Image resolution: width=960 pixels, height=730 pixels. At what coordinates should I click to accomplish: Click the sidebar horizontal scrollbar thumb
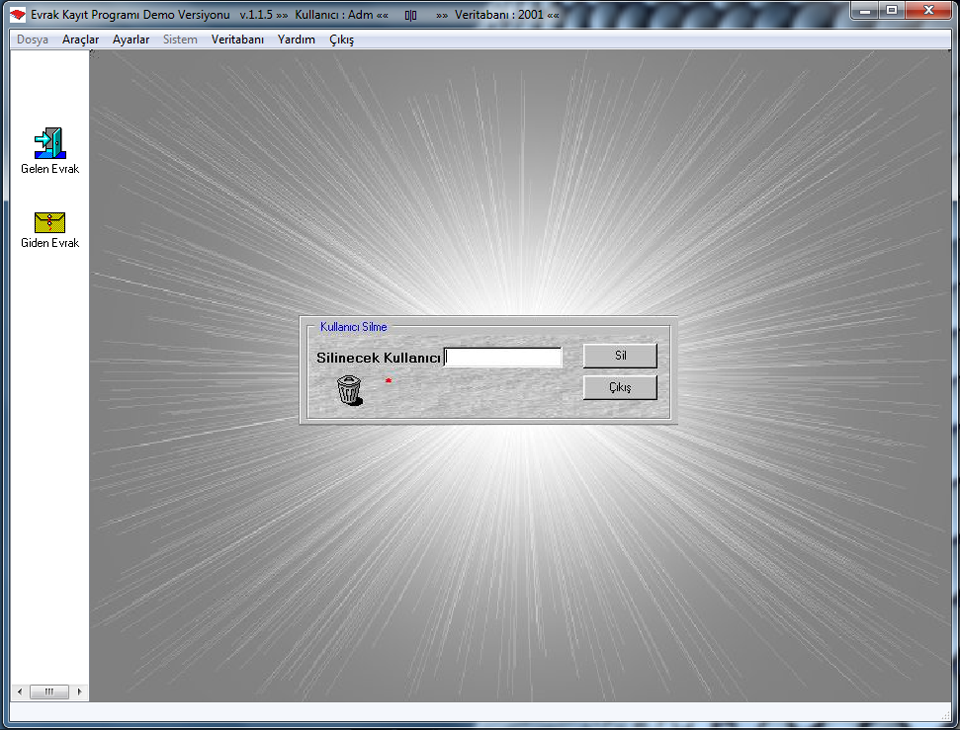pos(49,691)
